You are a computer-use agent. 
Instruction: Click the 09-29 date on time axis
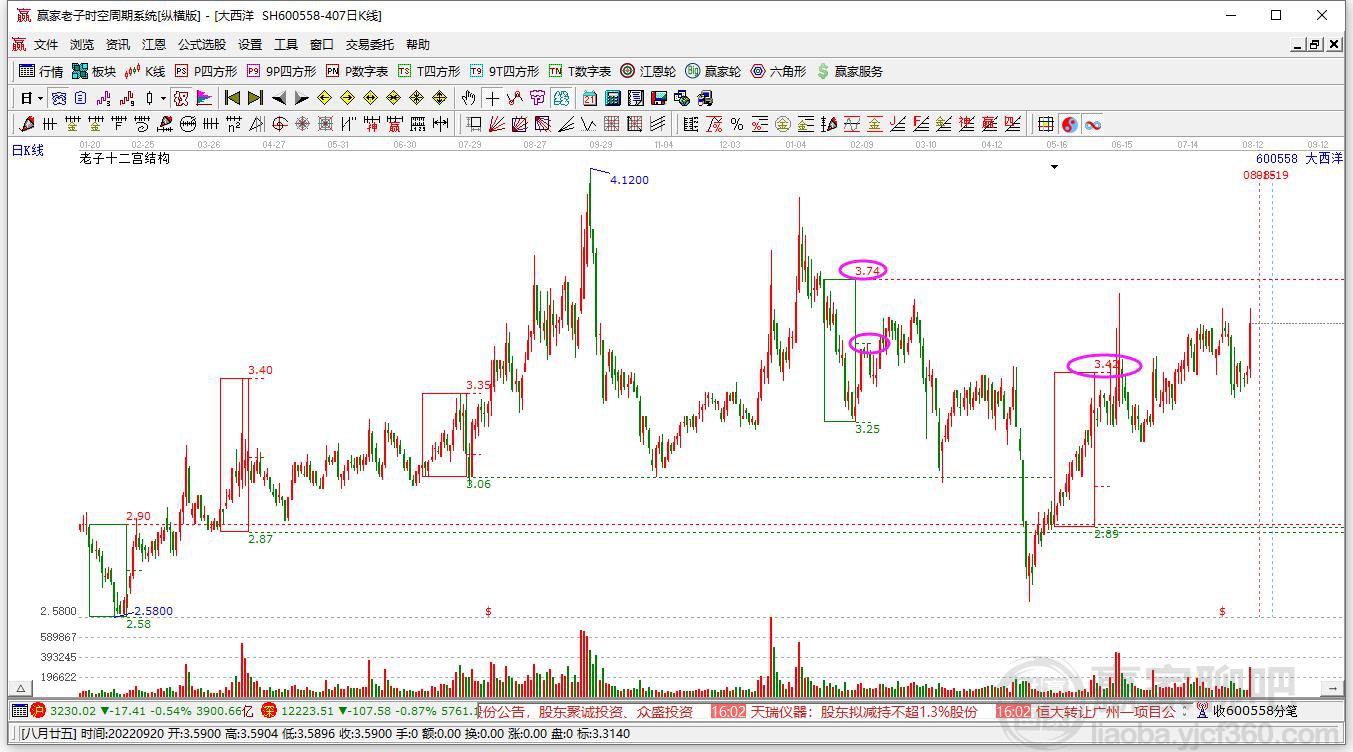click(600, 144)
